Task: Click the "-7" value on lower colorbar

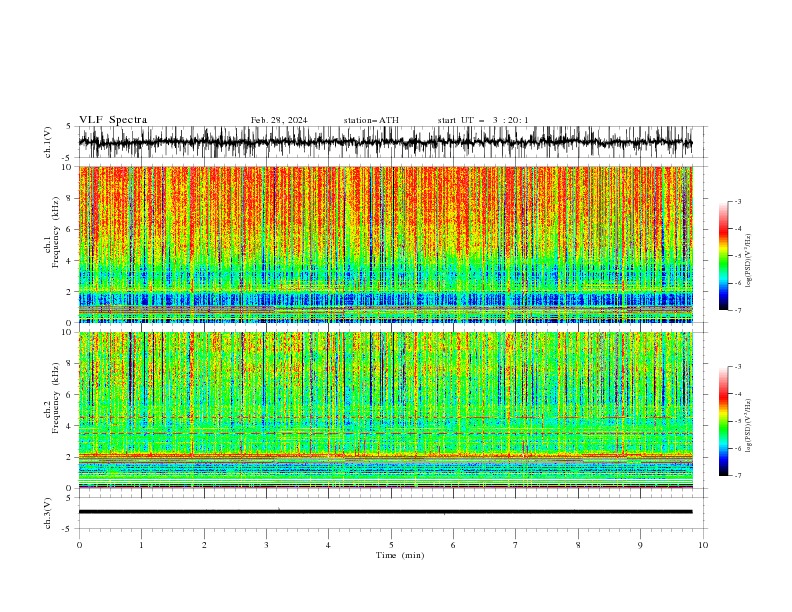Action: (737, 476)
